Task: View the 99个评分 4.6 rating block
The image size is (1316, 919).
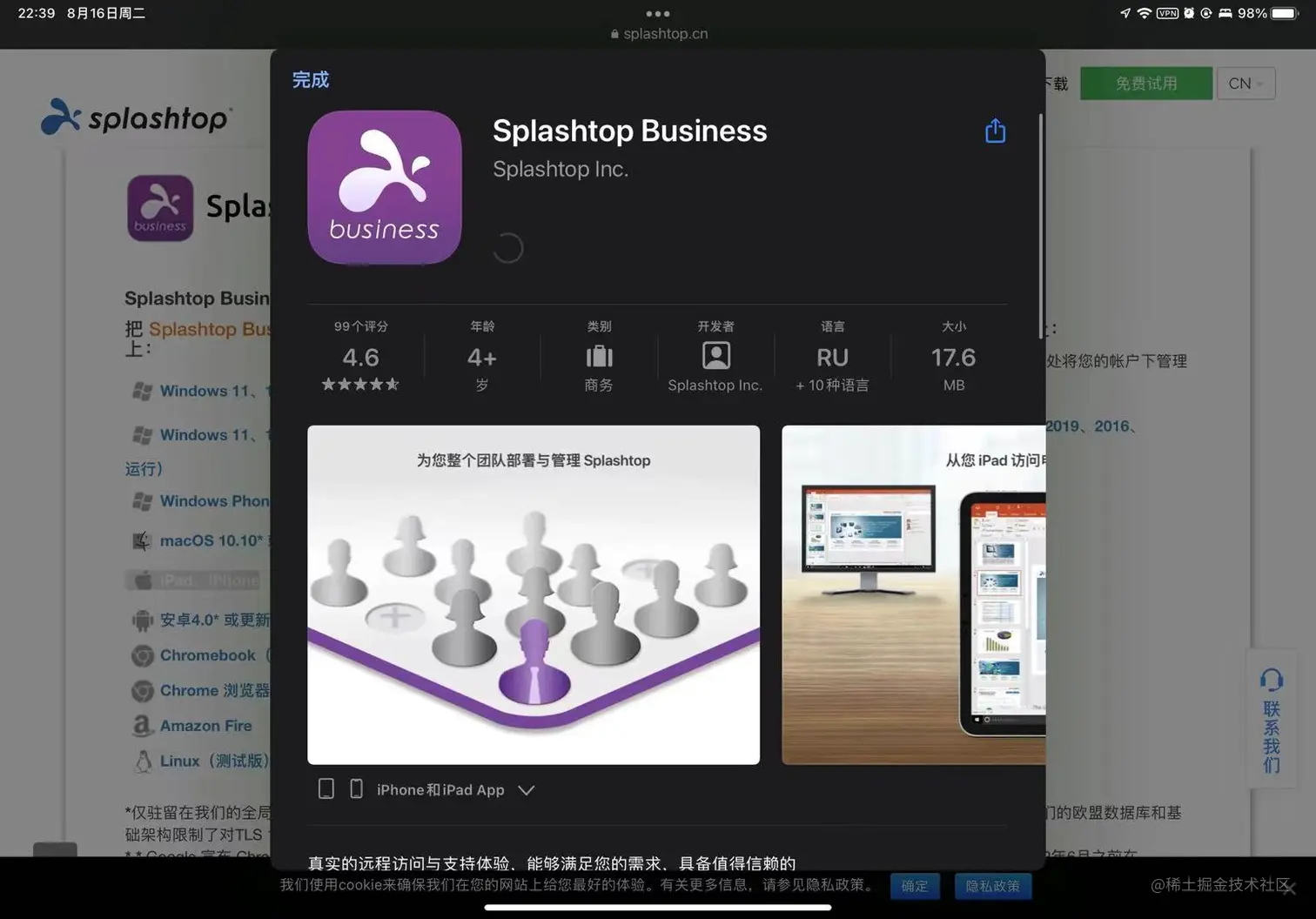Action: [360, 357]
